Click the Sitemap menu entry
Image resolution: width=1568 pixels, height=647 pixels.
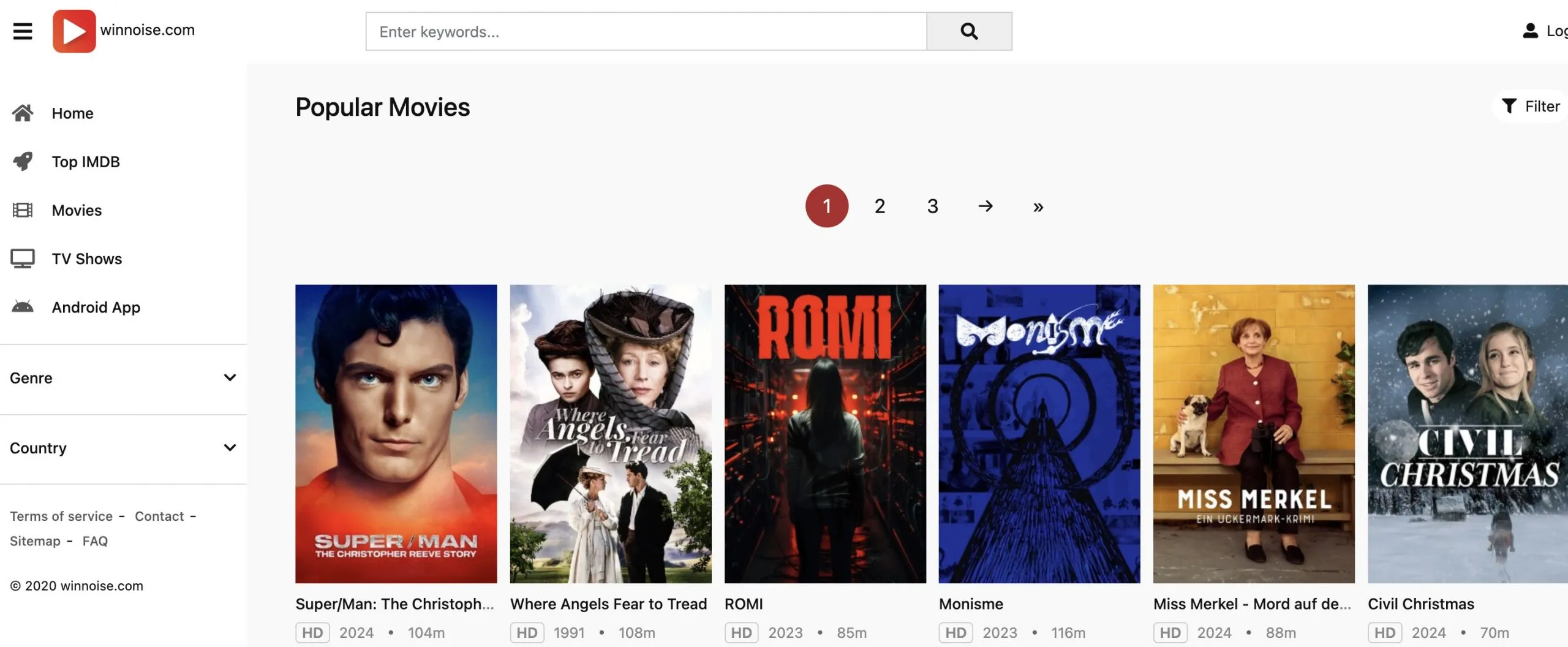pyautogui.click(x=34, y=541)
